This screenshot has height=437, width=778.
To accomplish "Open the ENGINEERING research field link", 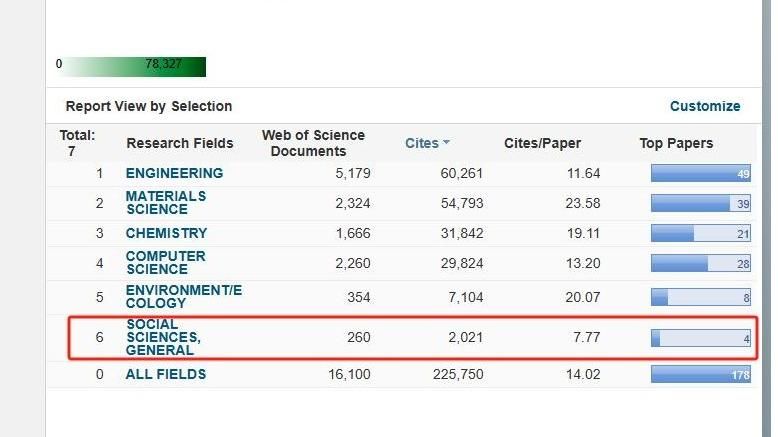I will (x=174, y=173).
